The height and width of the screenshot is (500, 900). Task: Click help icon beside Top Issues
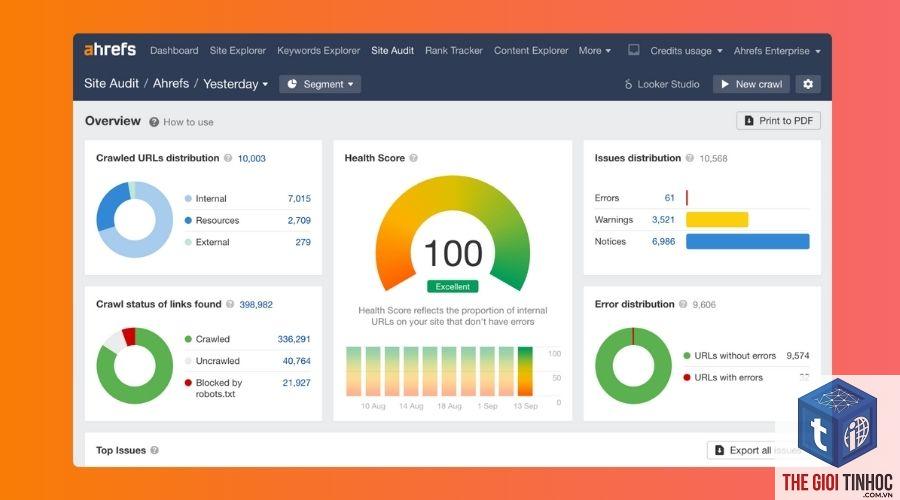pyautogui.click(x=154, y=451)
